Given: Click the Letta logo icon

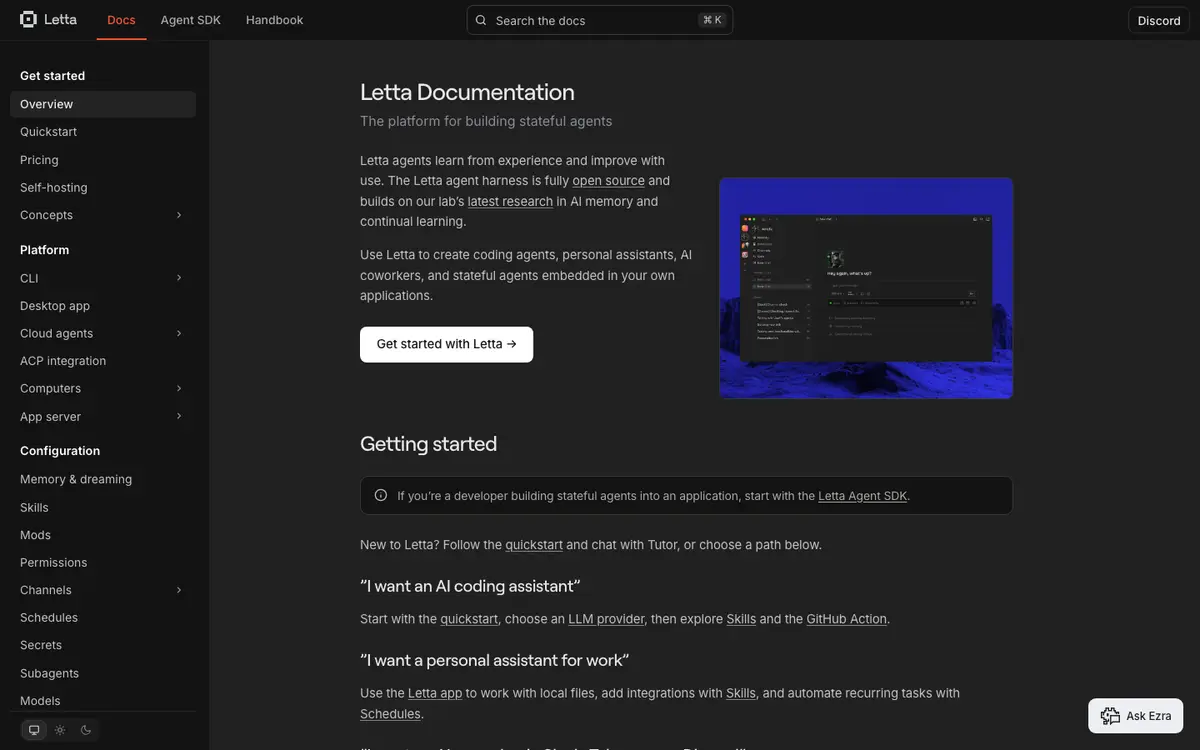Looking at the screenshot, I should tap(28, 19).
